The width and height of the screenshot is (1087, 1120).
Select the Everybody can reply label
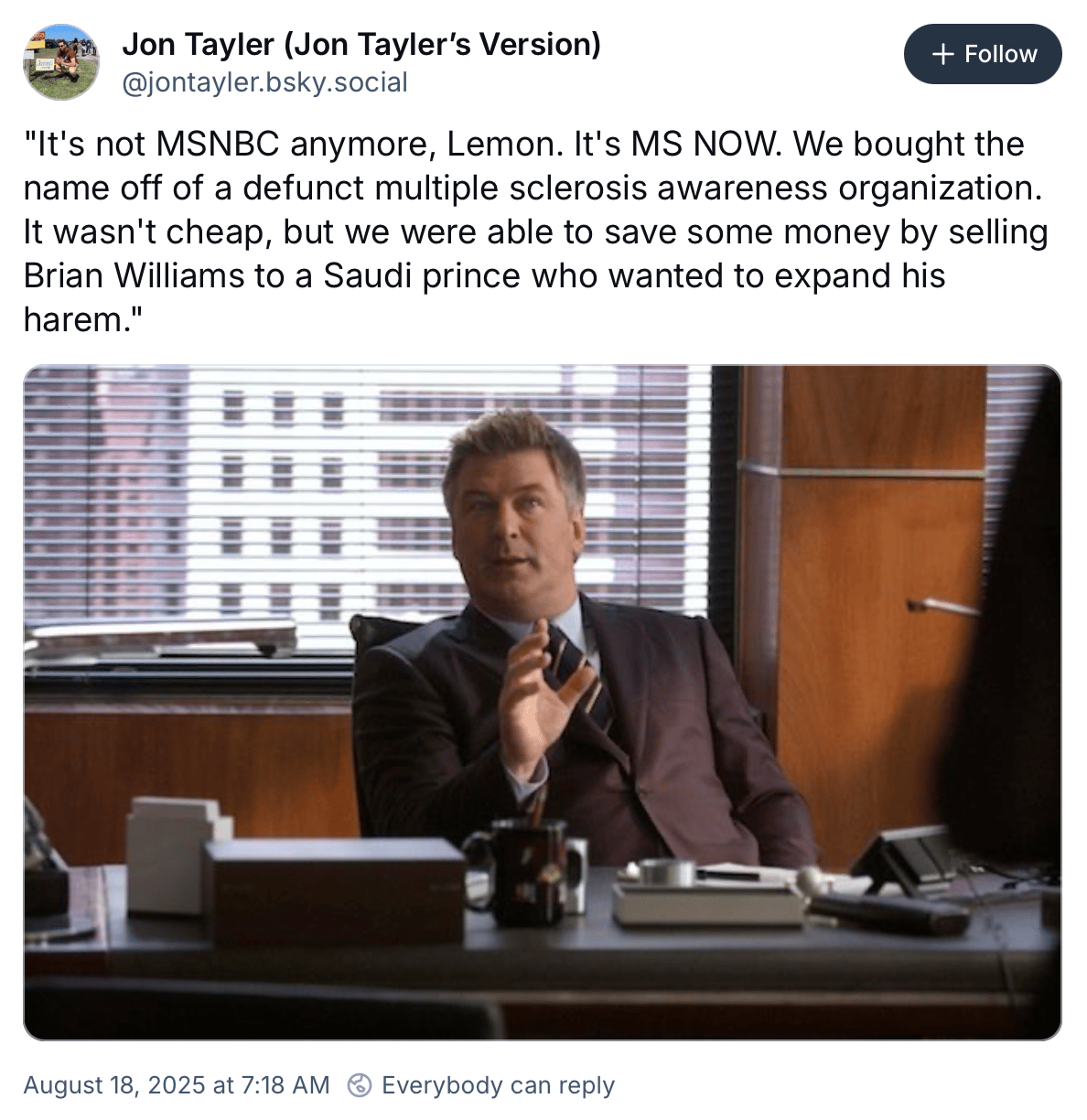[498, 1085]
